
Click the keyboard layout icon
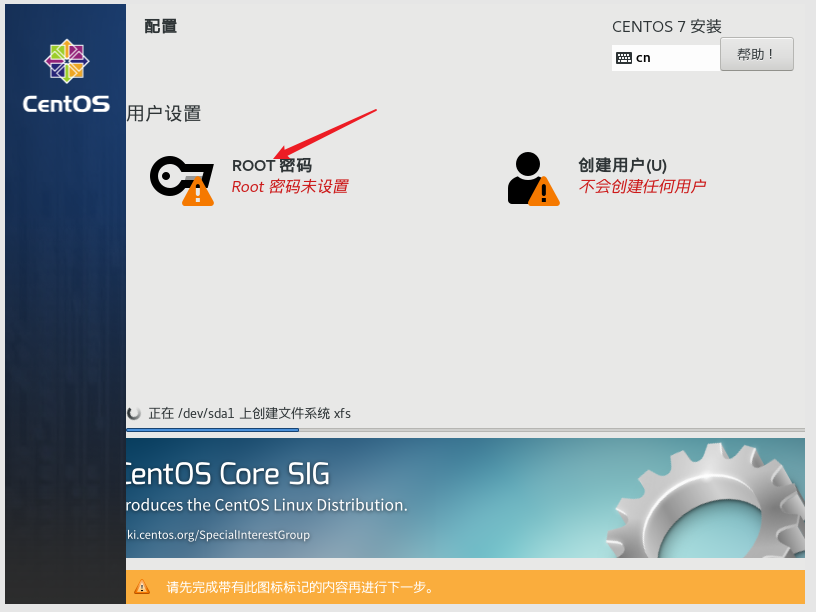click(623, 58)
